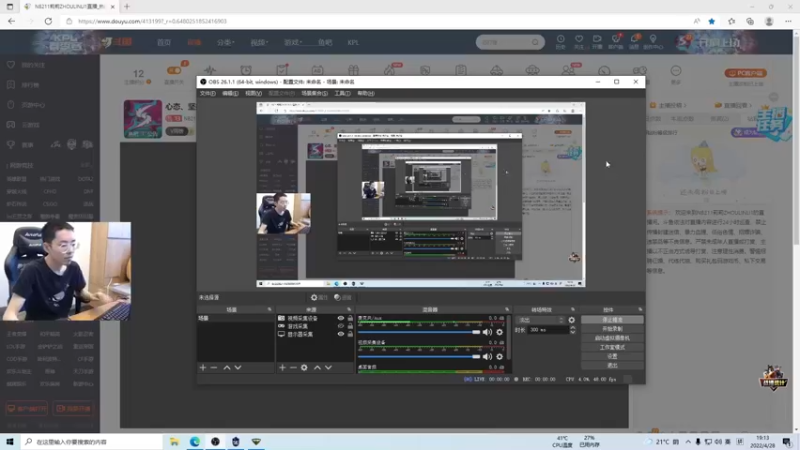Open source properties gear in Sources toolbar
This screenshot has height=450, width=800.
click(x=304, y=367)
